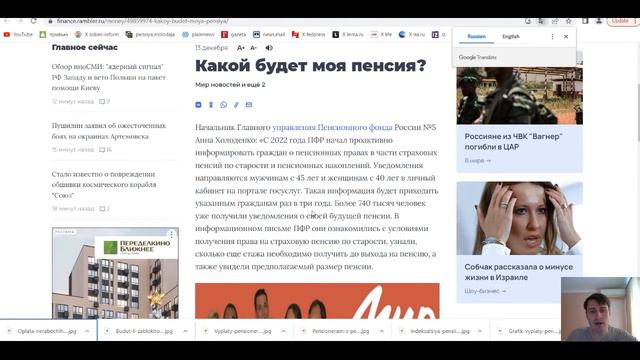Viewport: 640px width, 360px height.
Task: Reload the current page
Action: (33, 21)
